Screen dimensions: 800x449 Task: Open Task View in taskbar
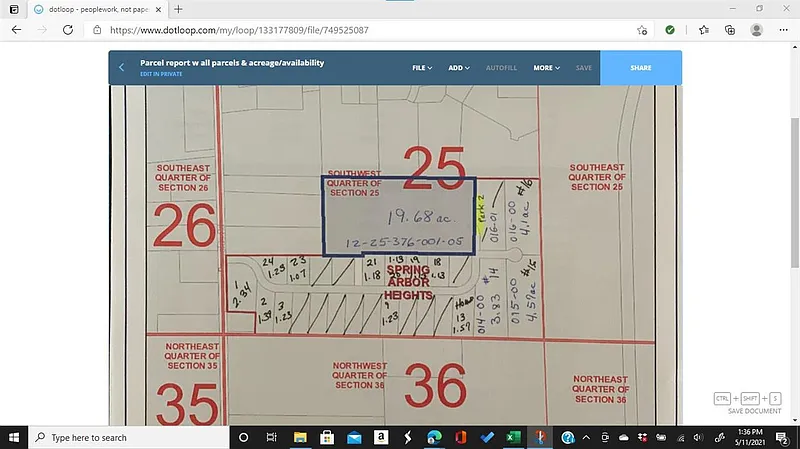pos(271,437)
